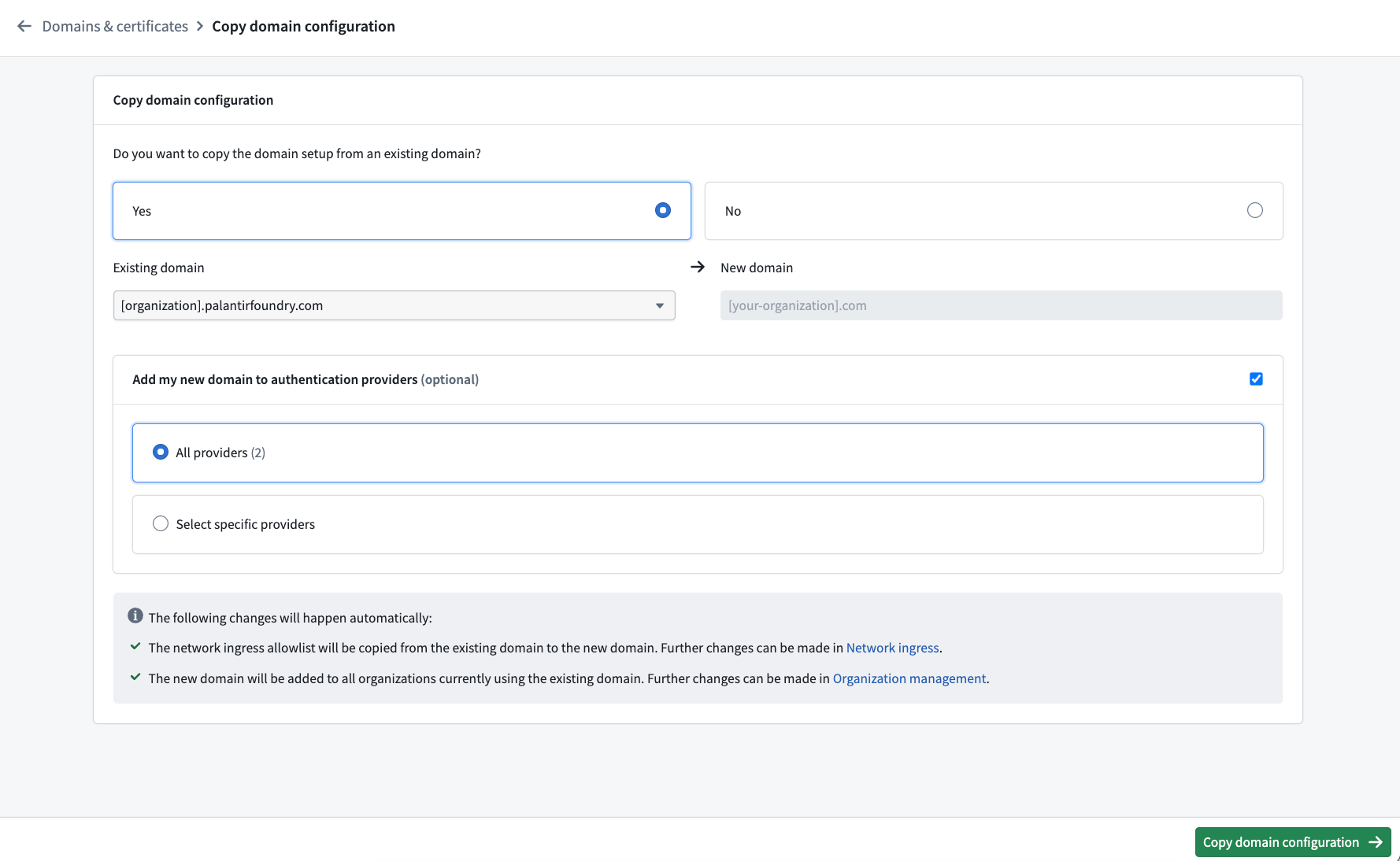Click the 'Existing domain' label
Image resolution: width=1400 pixels, height=861 pixels.
coord(158,268)
